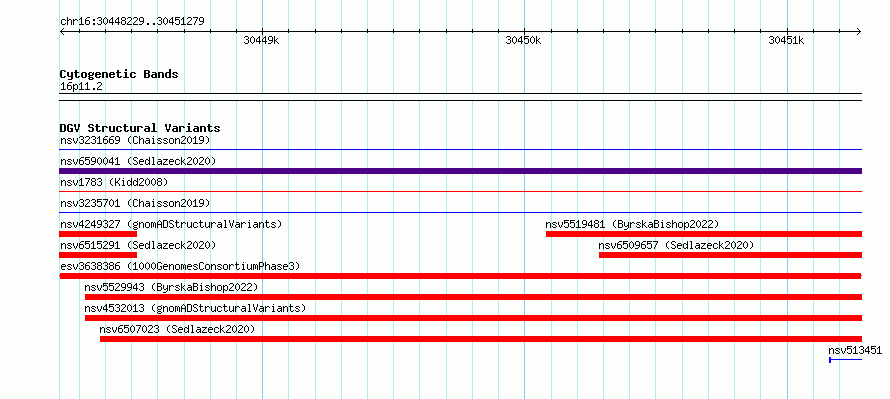Select the red bar beneath nsv6509657
The image size is (890, 399).
coord(731,255)
